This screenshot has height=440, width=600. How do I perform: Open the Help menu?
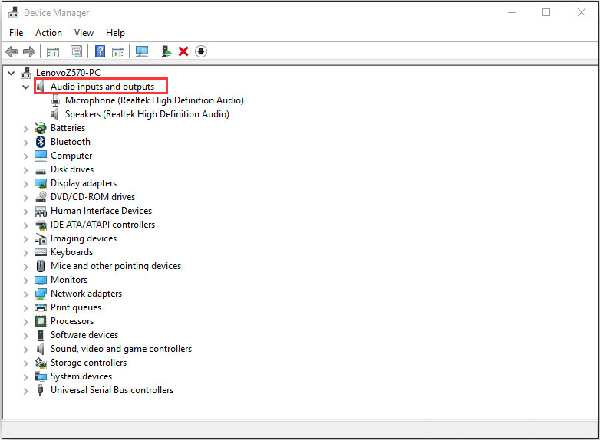(x=116, y=33)
